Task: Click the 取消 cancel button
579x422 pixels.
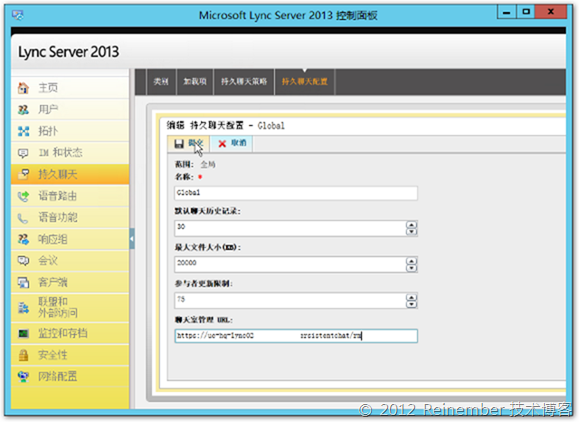Action: (232, 143)
